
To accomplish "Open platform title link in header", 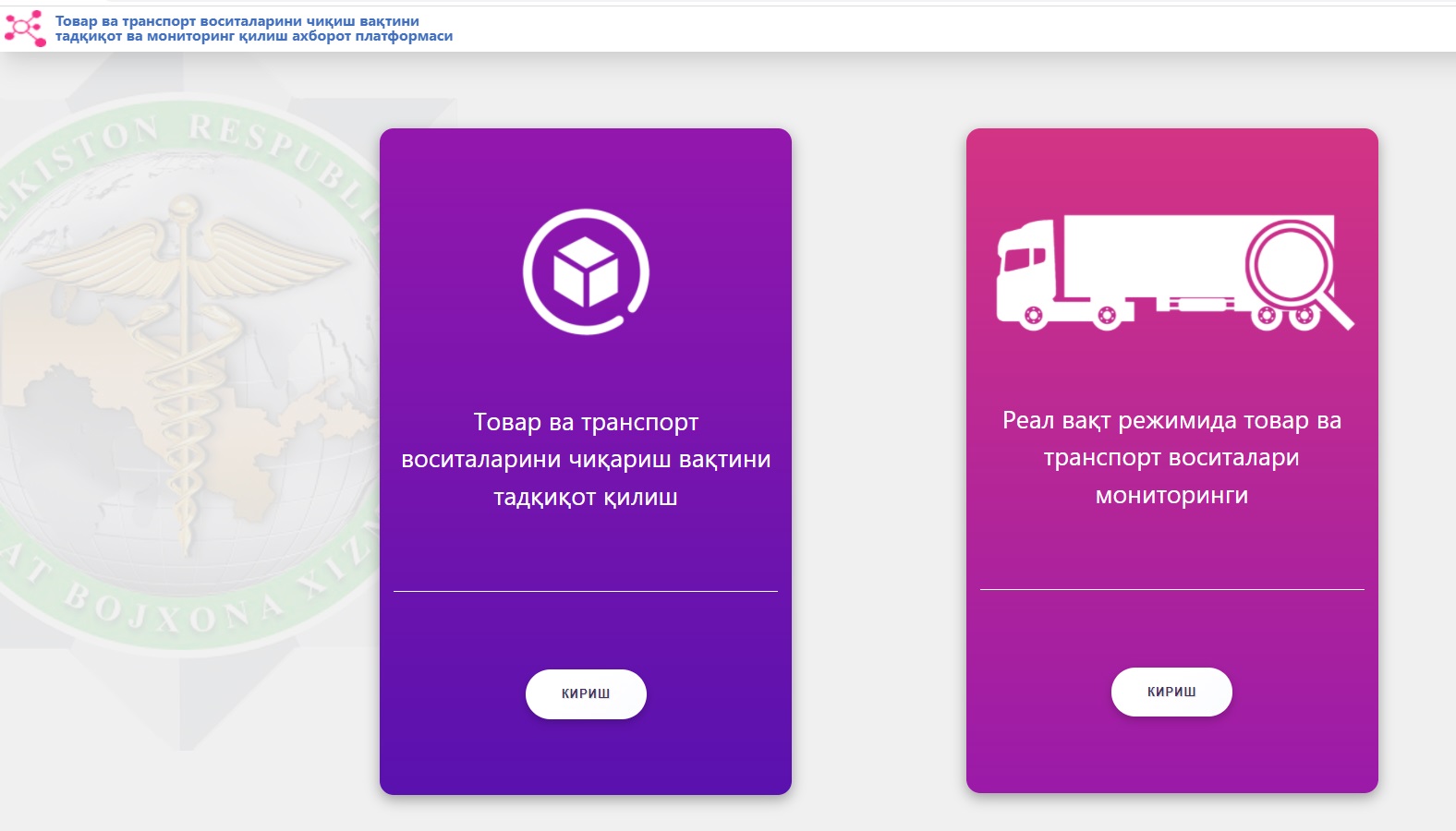I will [253, 29].
